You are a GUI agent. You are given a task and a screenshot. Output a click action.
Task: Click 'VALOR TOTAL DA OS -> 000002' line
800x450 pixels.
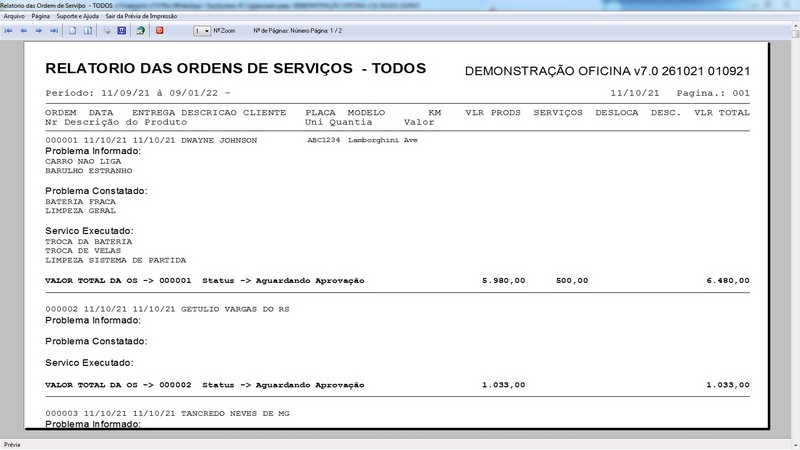click(x=118, y=385)
